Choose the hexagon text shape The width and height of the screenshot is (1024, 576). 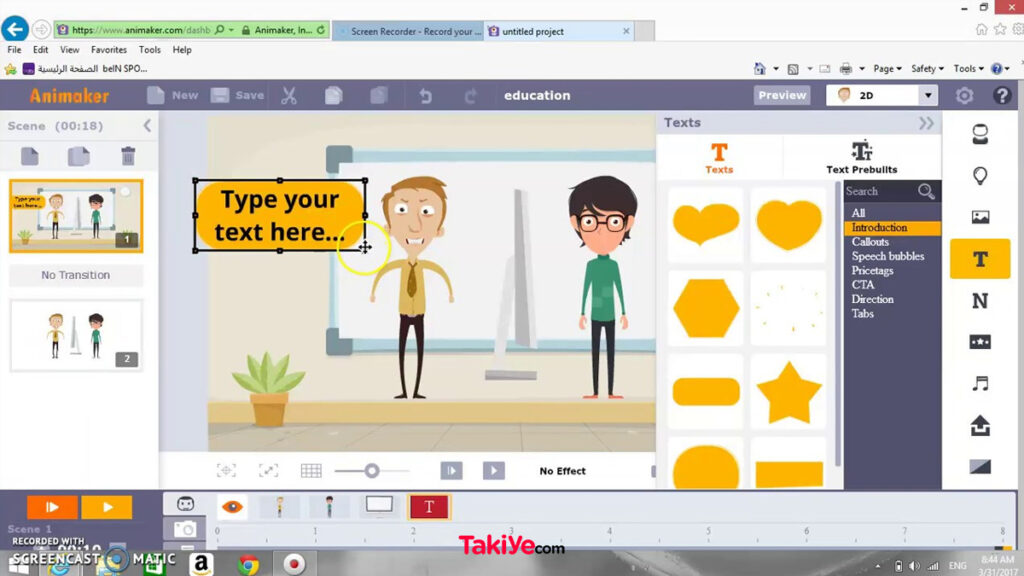(x=706, y=308)
